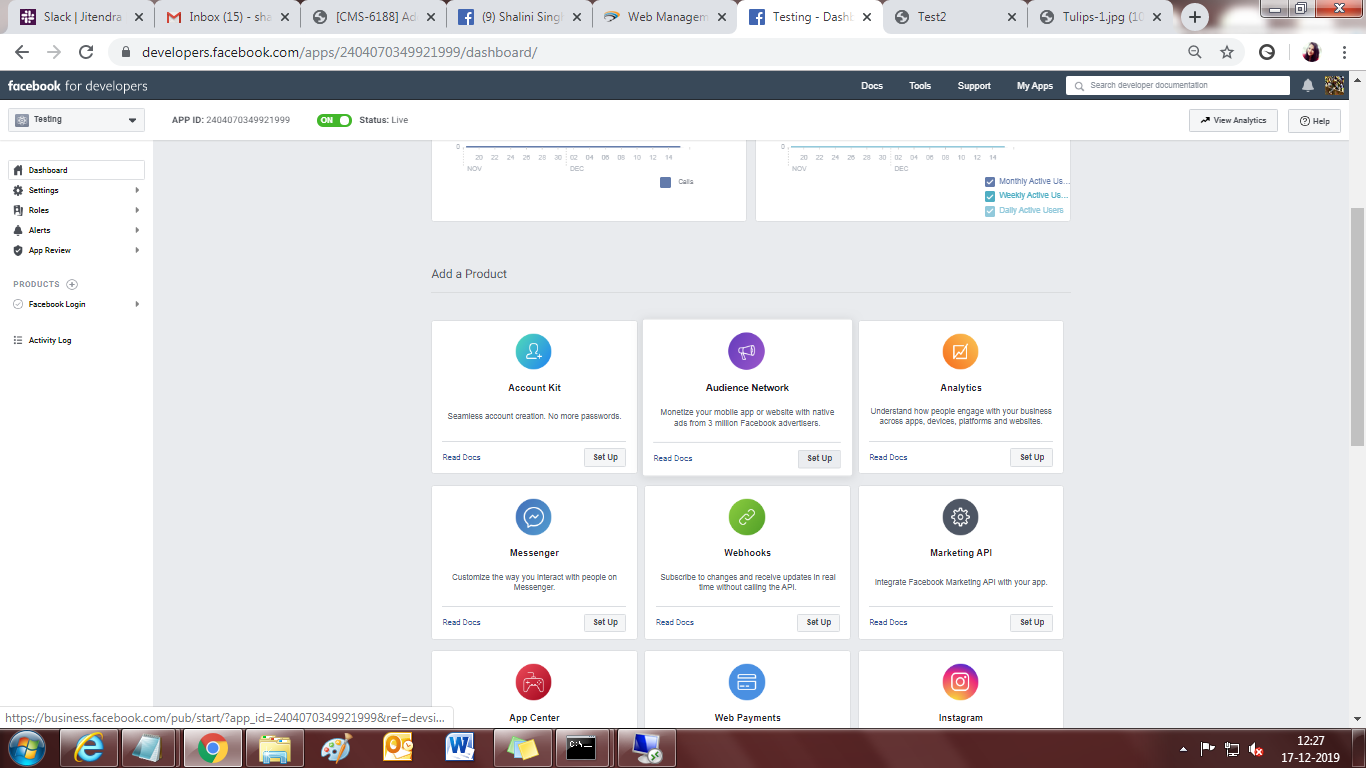Click the Audience Network megaphone icon
This screenshot has width=1366, height=768.
[746, 352]
